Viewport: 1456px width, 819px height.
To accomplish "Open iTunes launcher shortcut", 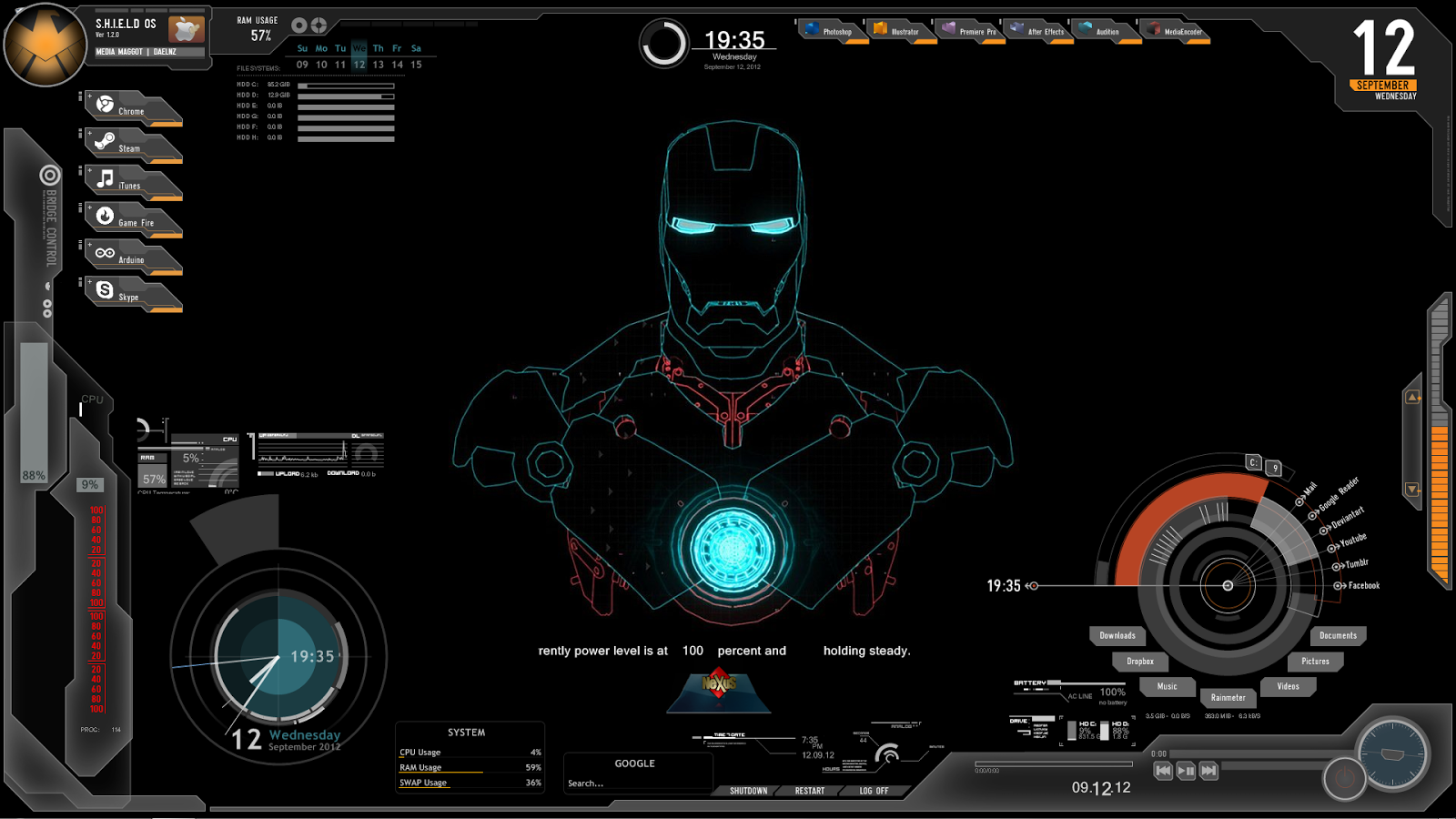I will tap(133, 183).
